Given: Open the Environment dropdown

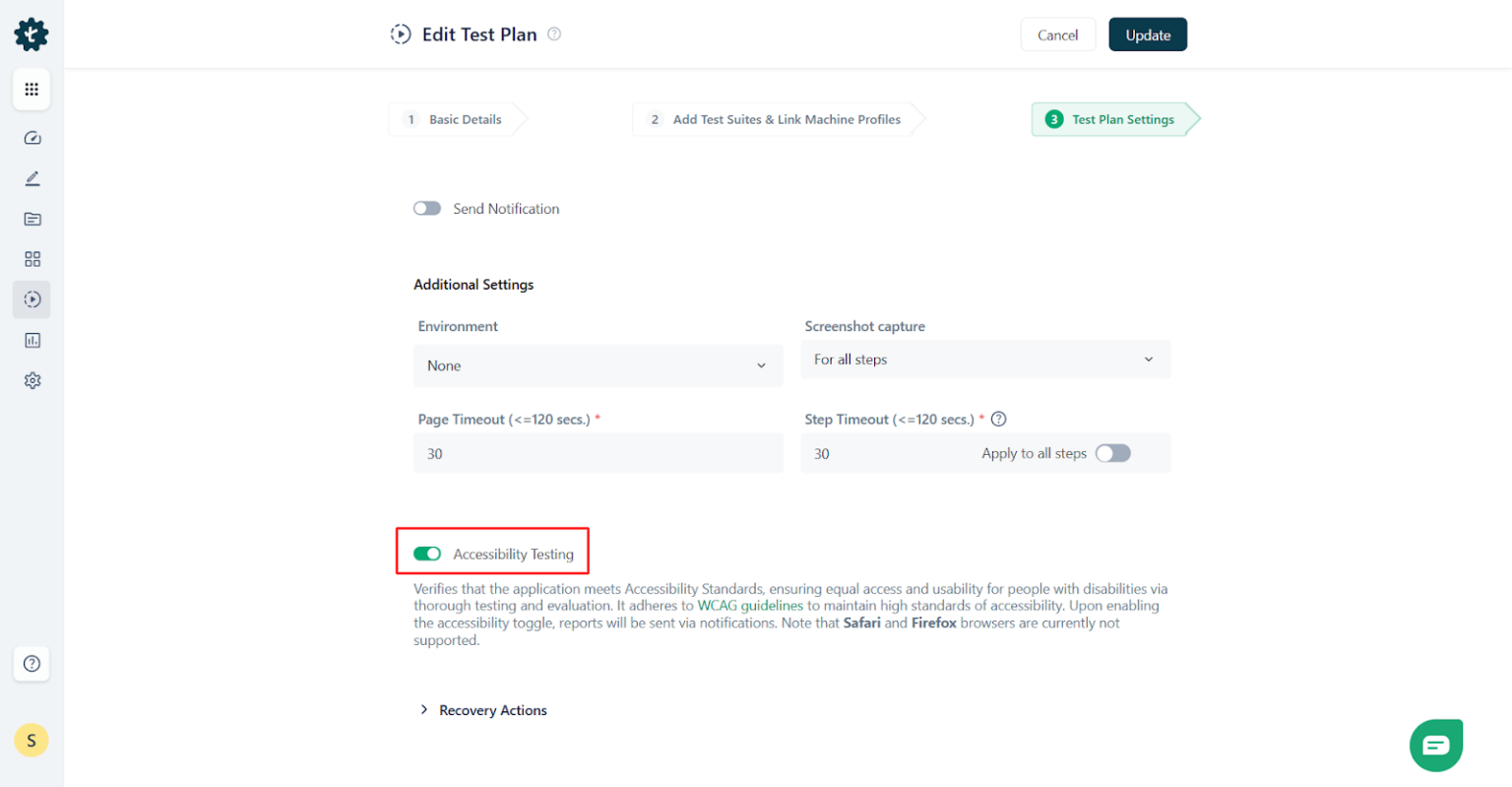Looking at the screenshot, I should 598,365.
